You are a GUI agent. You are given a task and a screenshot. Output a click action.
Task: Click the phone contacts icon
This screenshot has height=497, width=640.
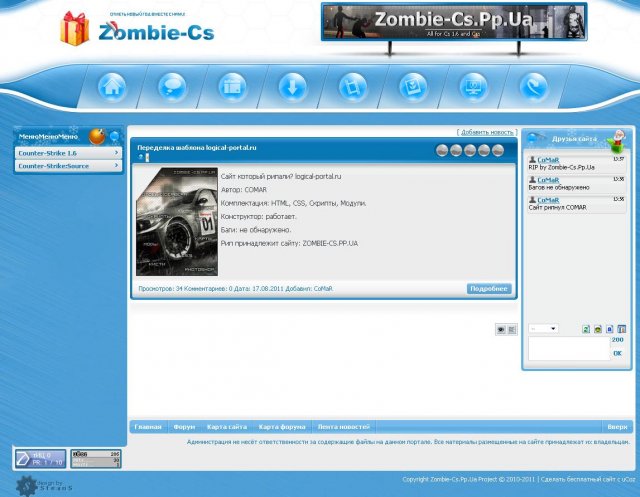[533, 87]
